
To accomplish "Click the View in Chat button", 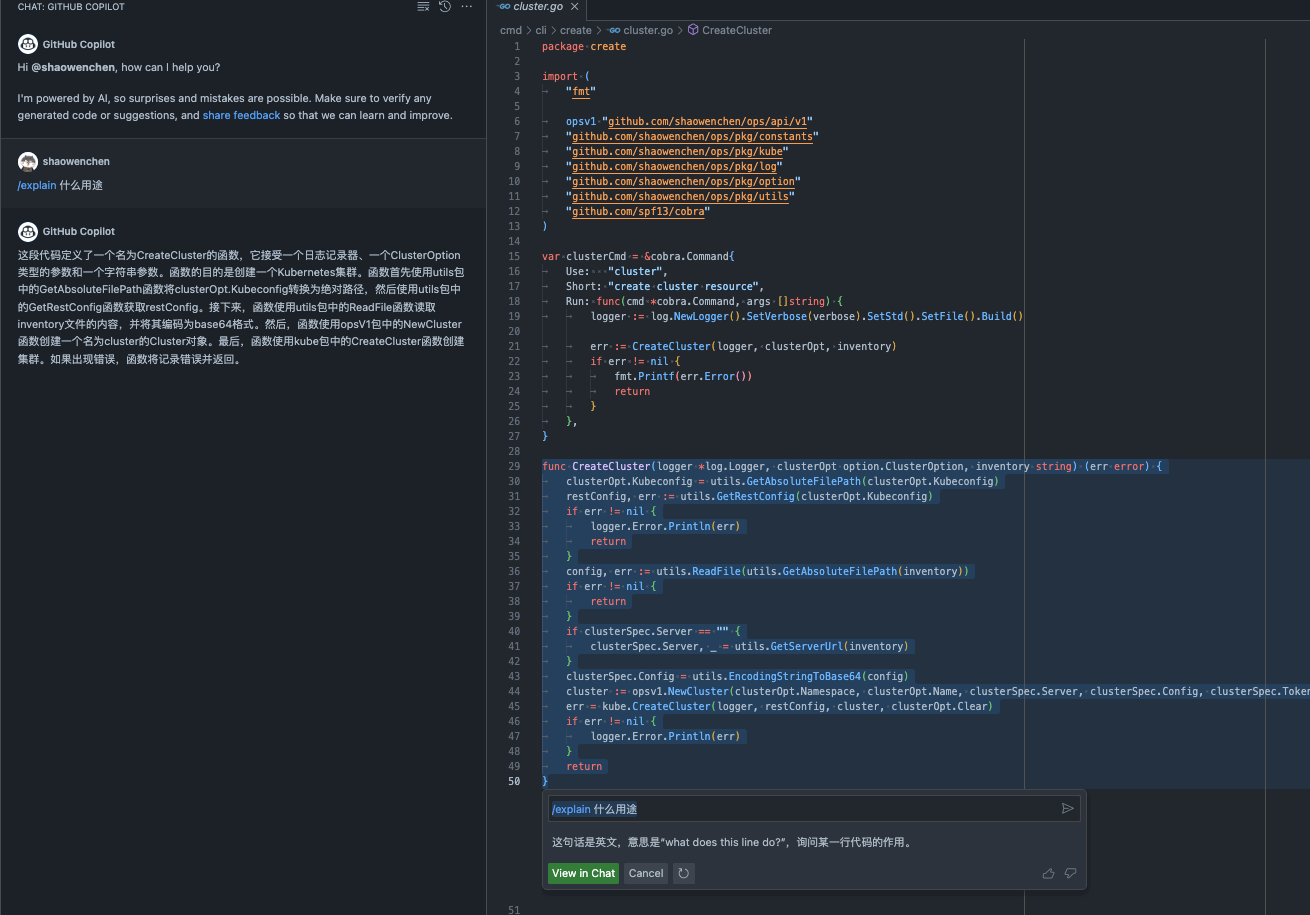I will click(x=584, y=873).
